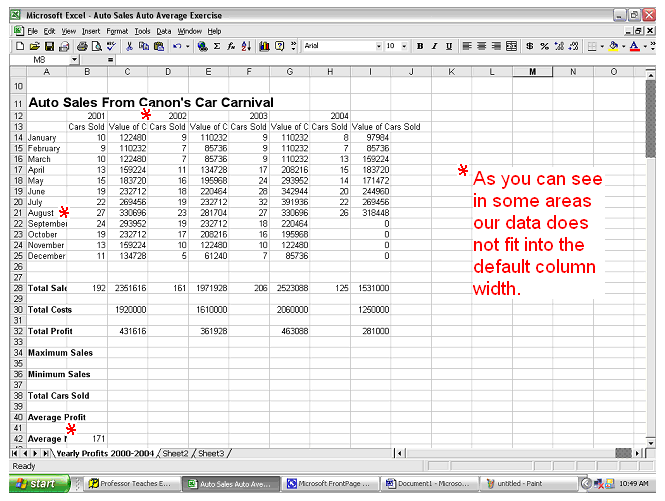Open the Print Preview tool
This screenshot has width=665, height=501.
[96, 46]
